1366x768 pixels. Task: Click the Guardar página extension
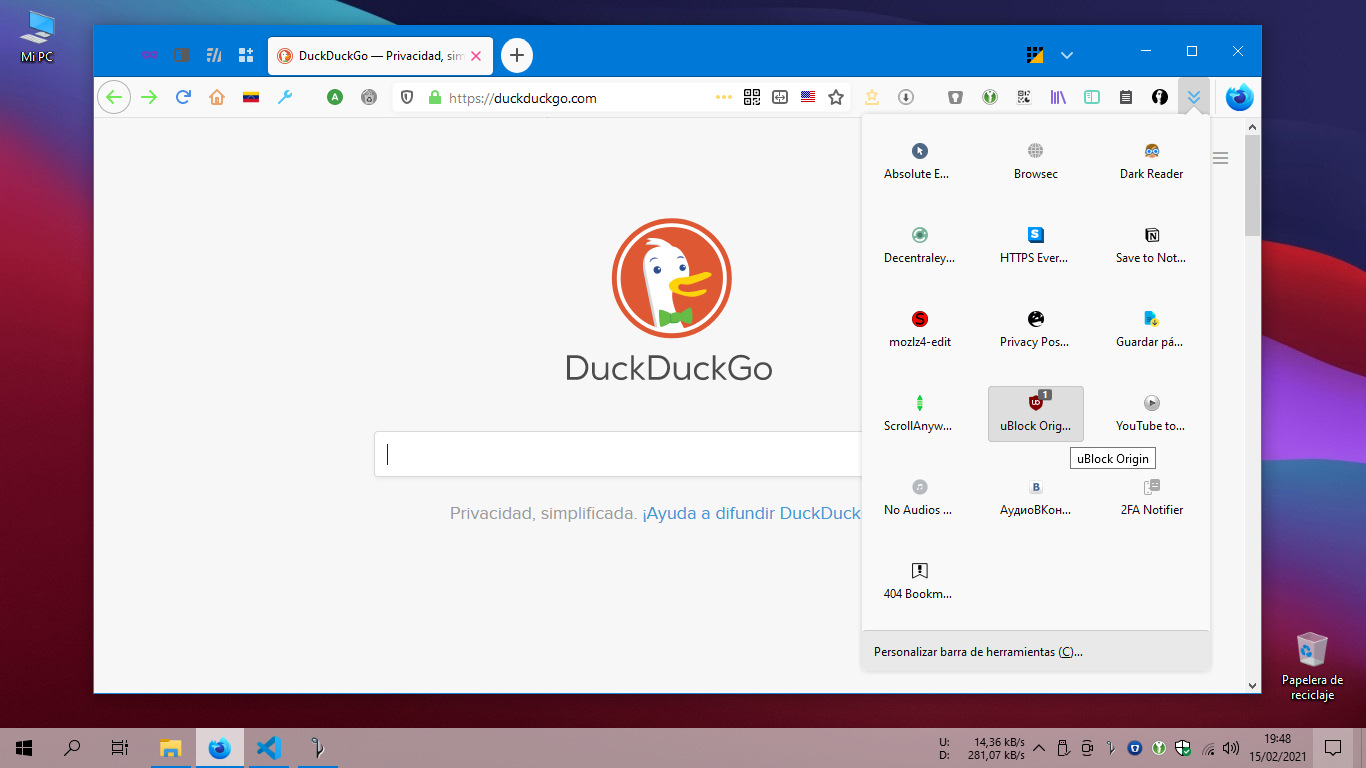pyautogui.click(x=1152, y=329)
